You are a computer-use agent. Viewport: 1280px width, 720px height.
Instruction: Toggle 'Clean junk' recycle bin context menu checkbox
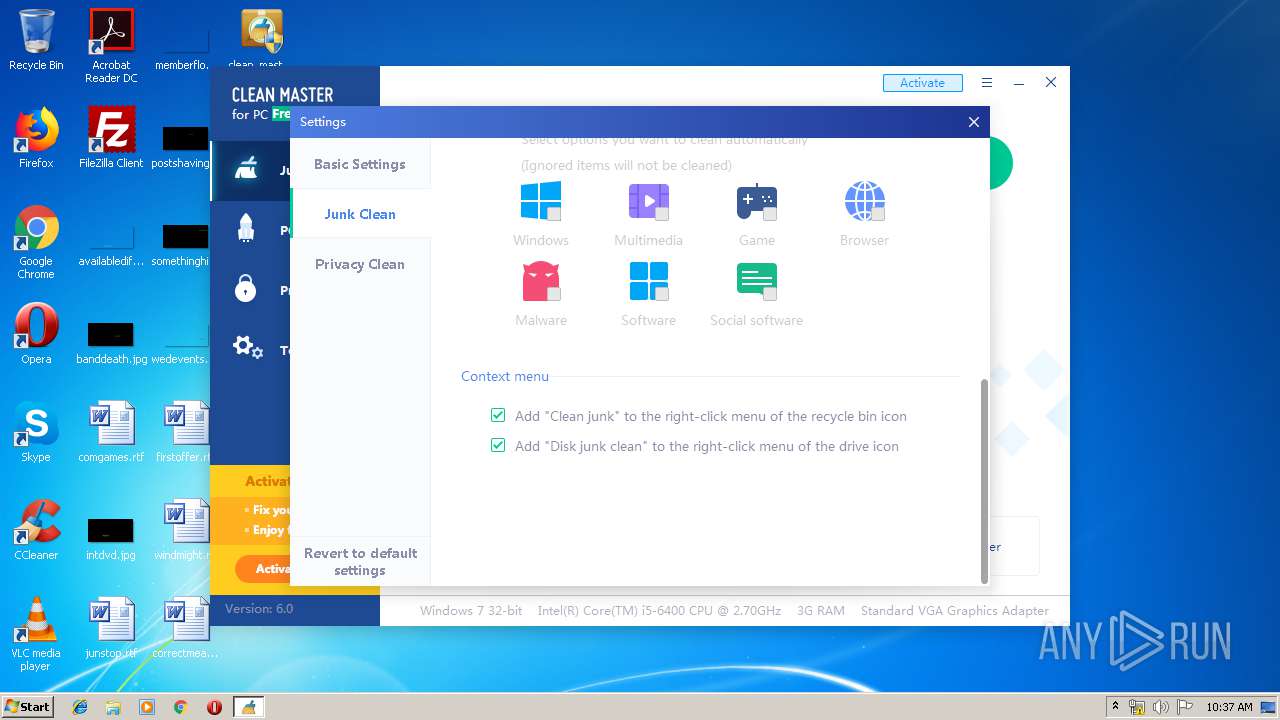click(x=498, y=415)
